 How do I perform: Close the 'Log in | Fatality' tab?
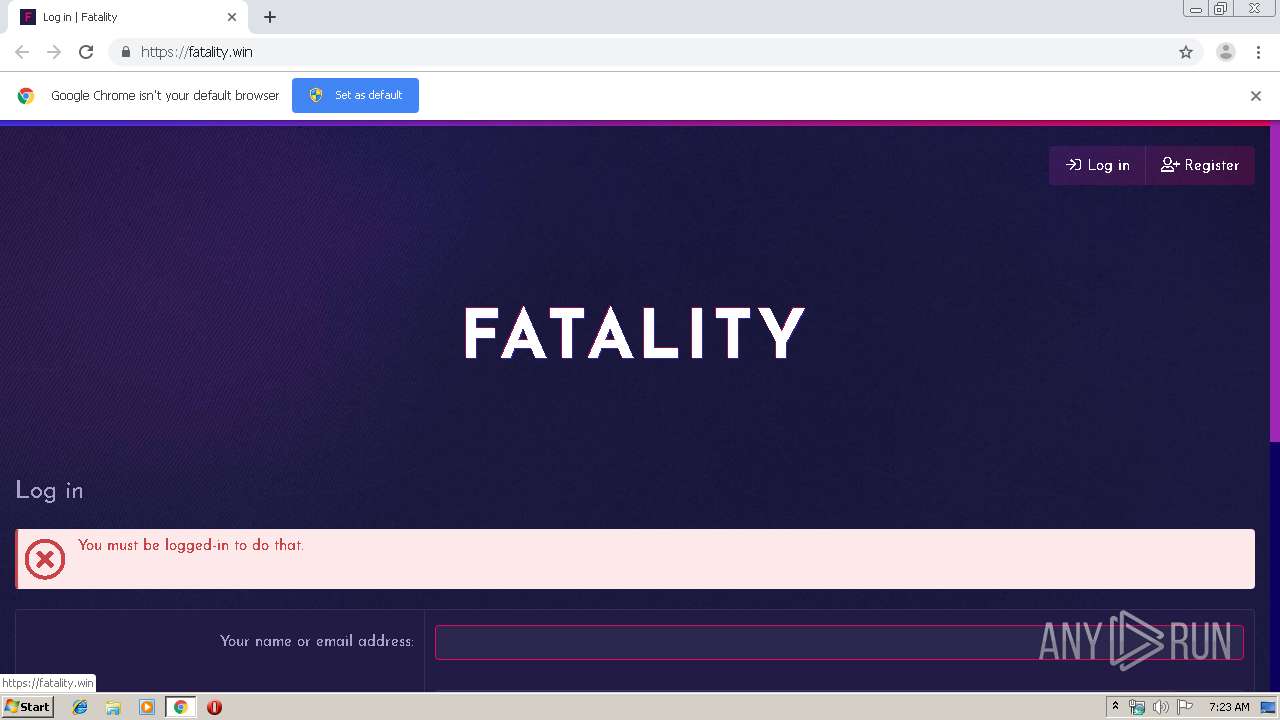232,17
